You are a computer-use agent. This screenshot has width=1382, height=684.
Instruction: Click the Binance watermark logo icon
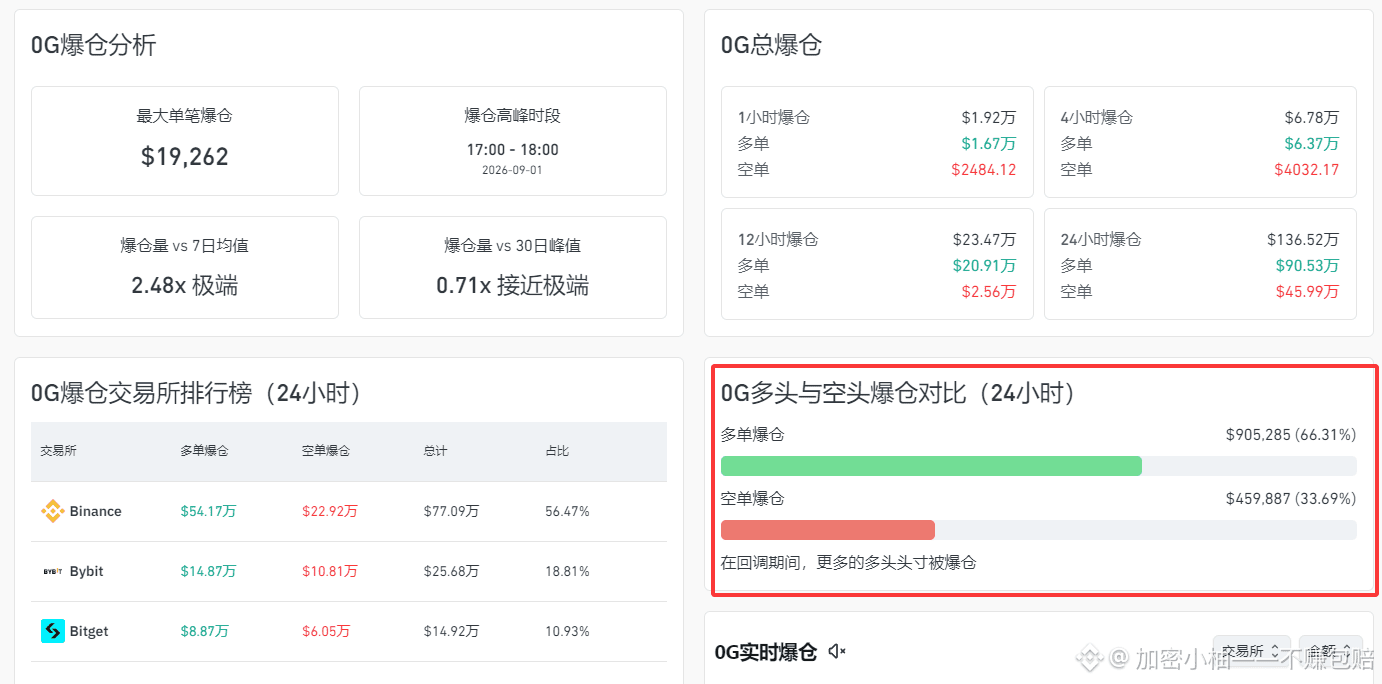click(1088, 658)
